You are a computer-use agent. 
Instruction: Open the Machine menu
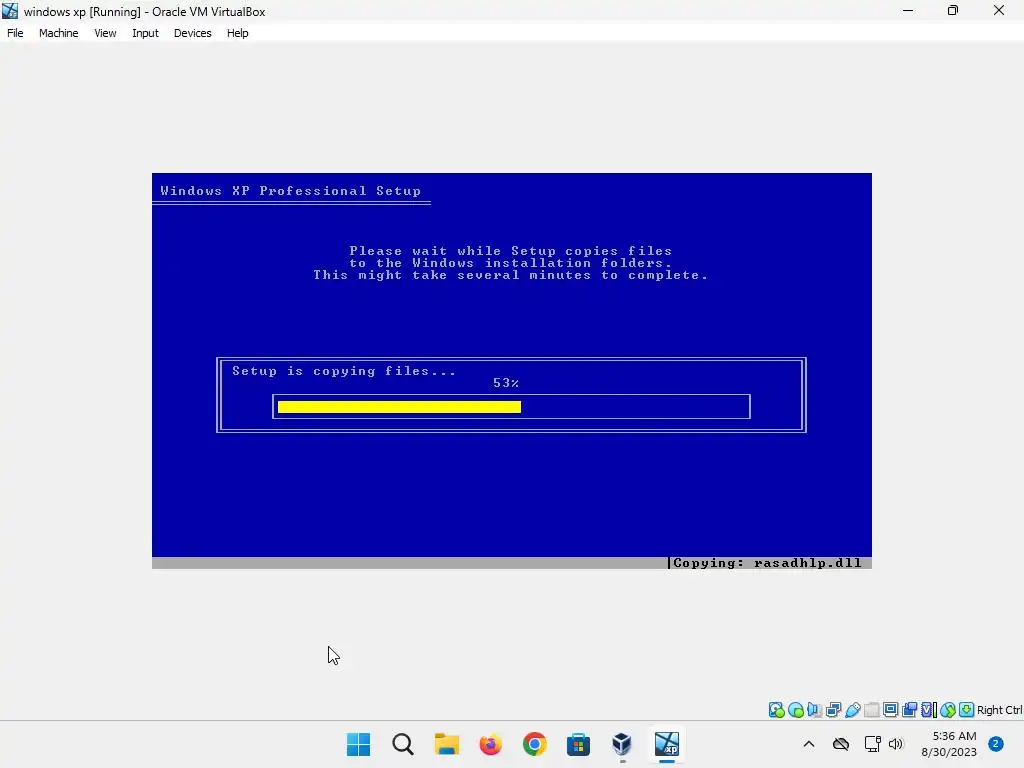pos(58,33)
